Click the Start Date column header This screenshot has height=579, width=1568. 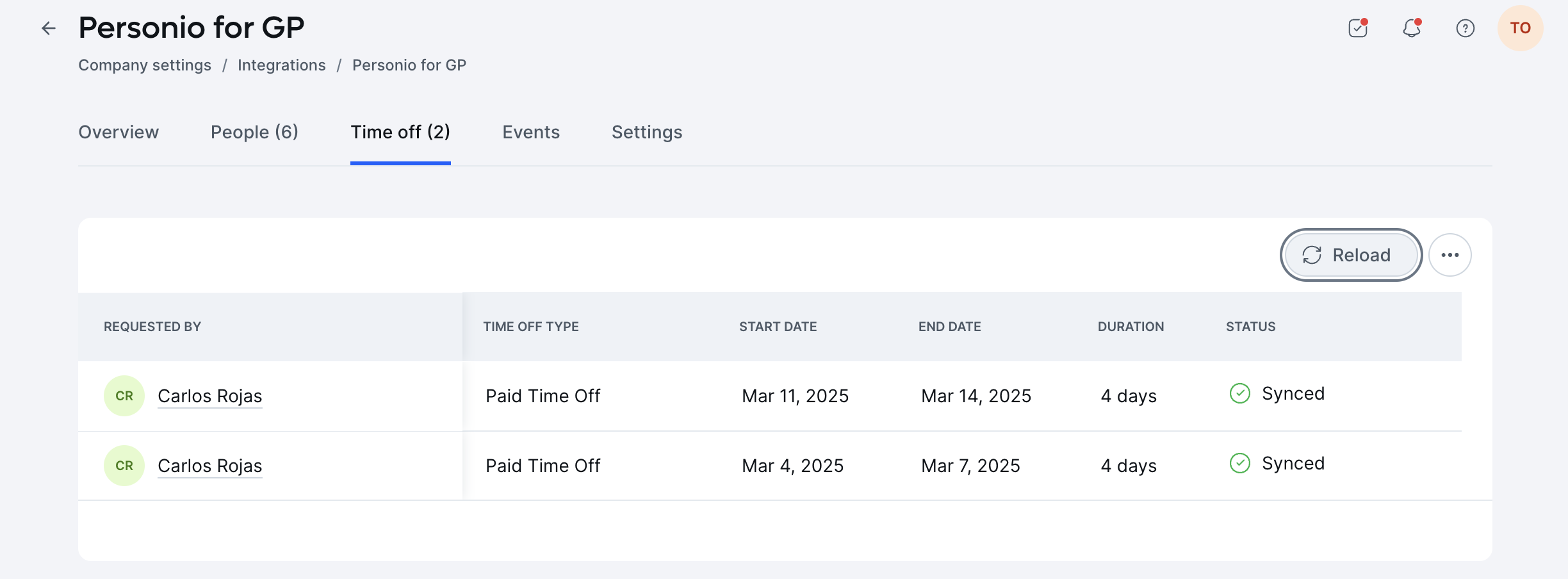point(778,327)
